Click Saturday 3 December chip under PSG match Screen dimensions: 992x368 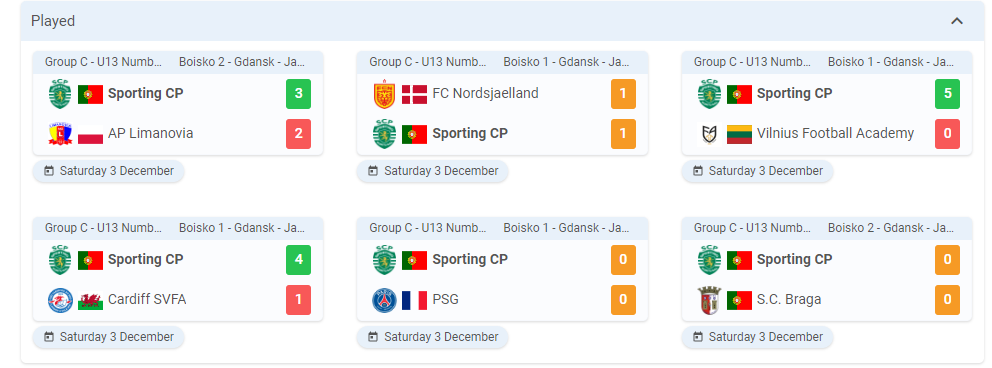(432, 337)
